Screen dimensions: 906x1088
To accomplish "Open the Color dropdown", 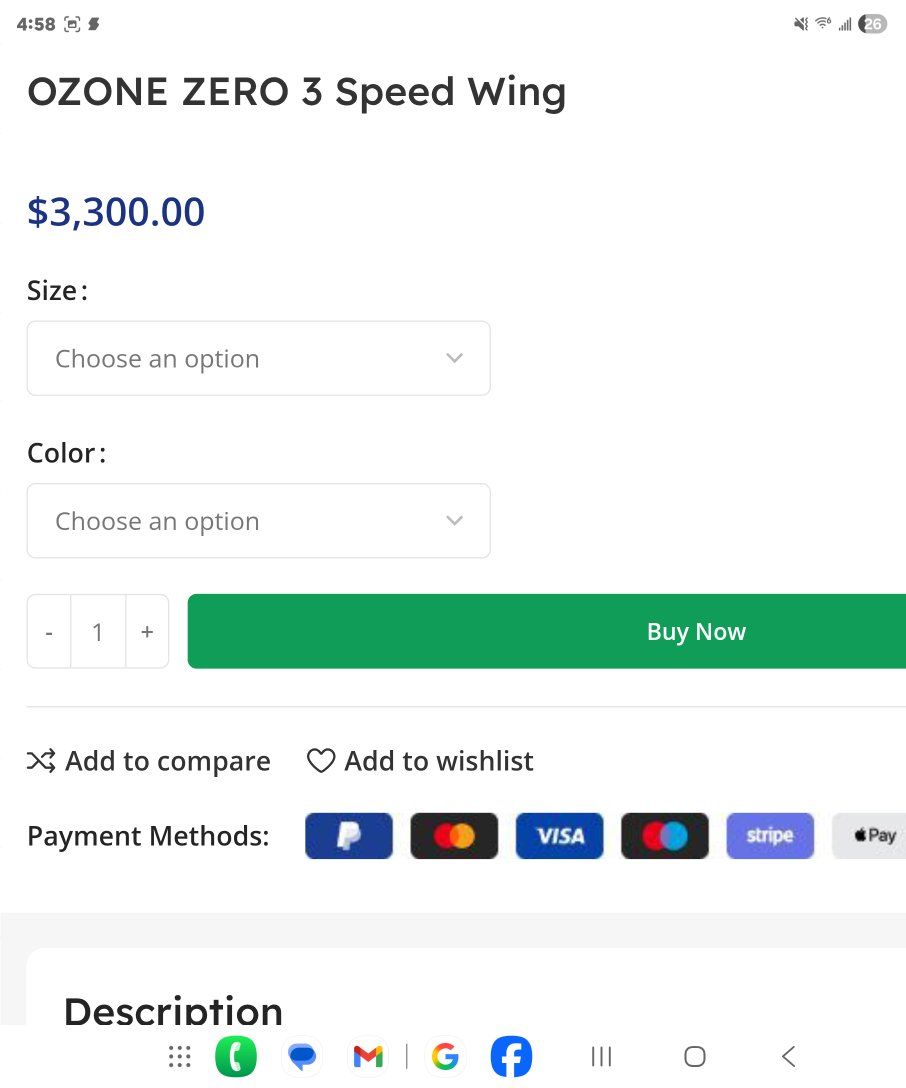I will (x=258, y=521).
